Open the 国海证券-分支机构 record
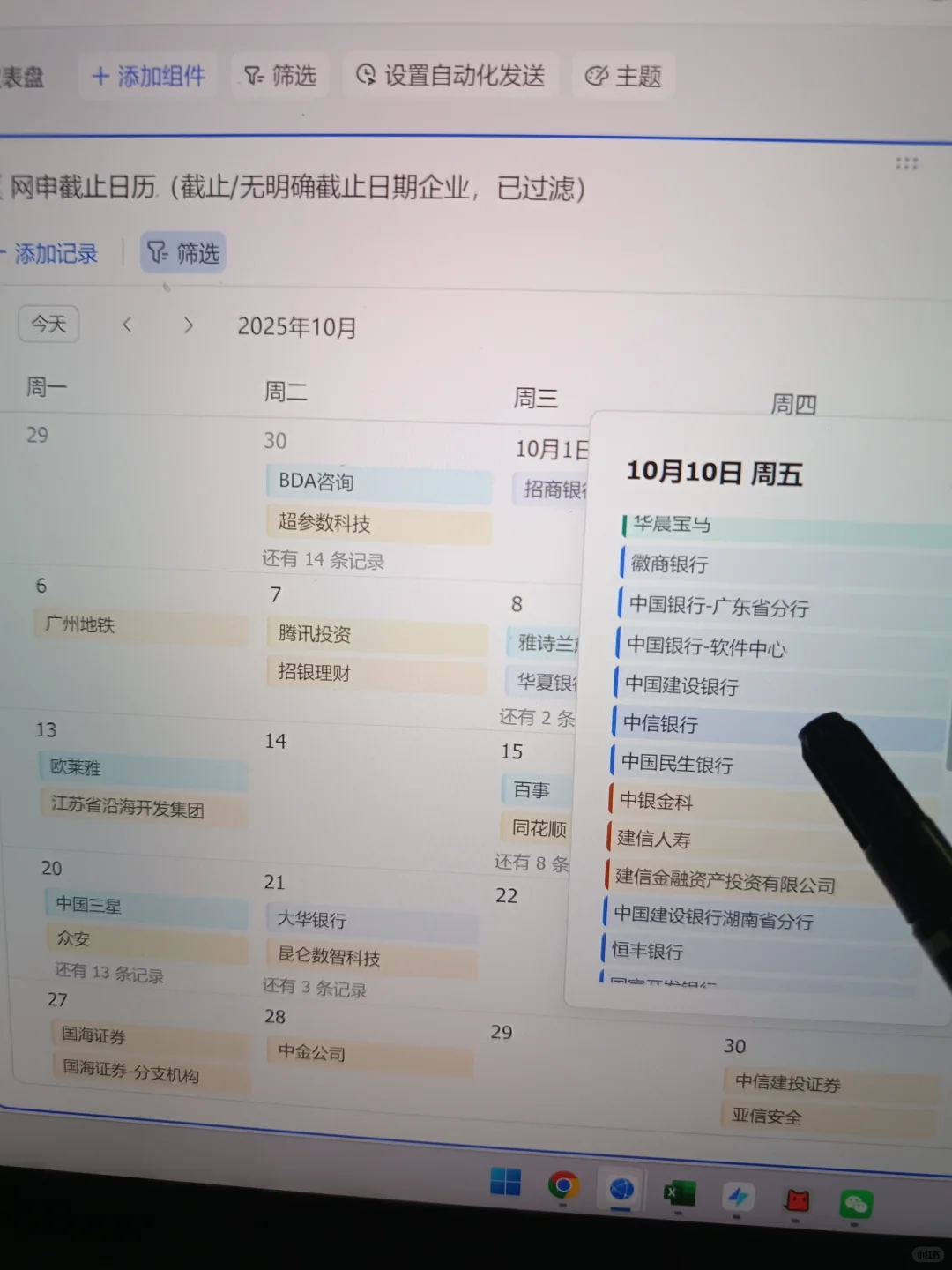The image size is (952, 1270). (x=151, y=1072)
